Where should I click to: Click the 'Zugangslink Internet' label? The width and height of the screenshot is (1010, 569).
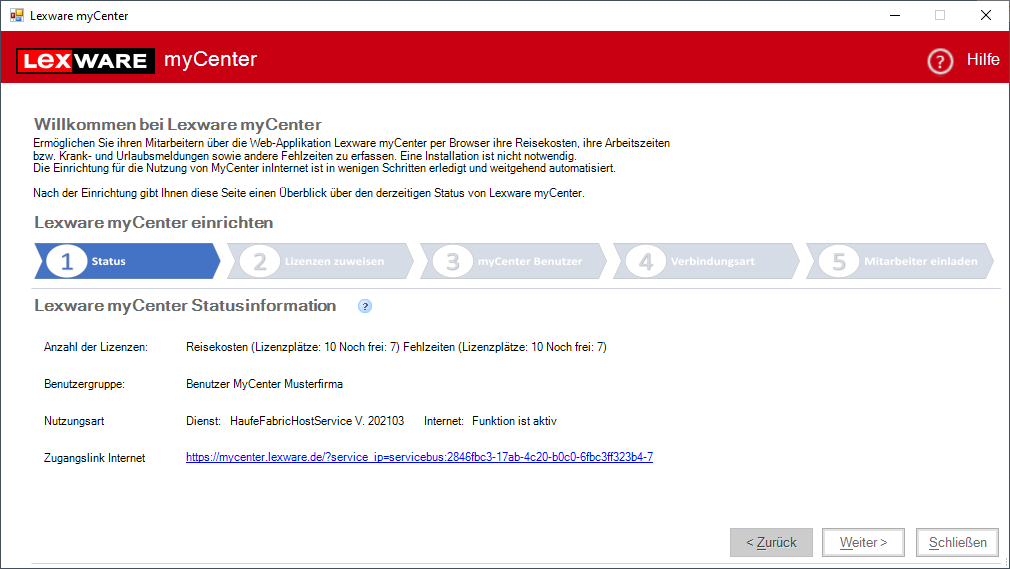95,458
